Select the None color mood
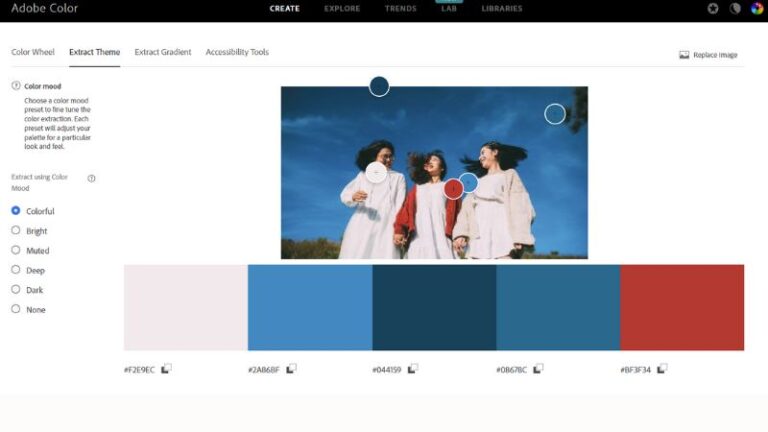This screenshot has height=432, width=768. click(16, 309)
